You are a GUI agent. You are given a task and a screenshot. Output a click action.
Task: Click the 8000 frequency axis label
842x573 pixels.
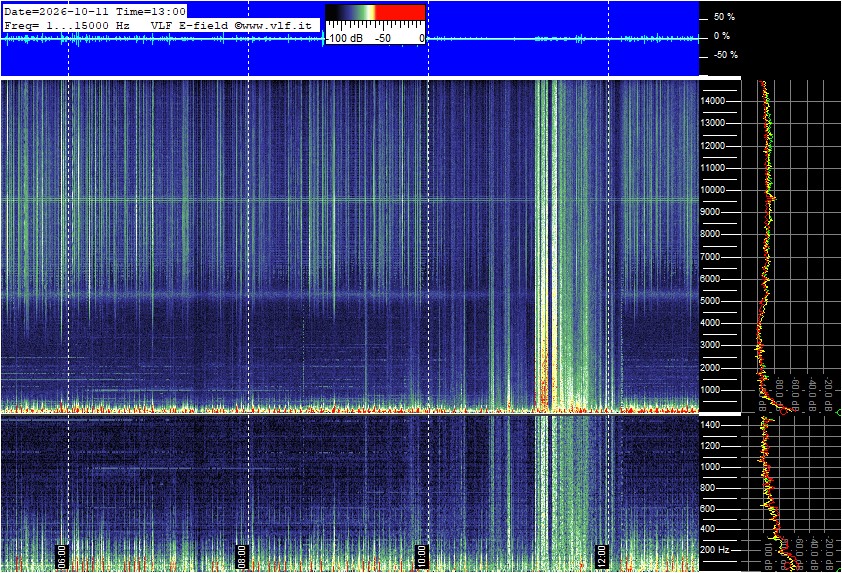[x=710, y=234]
